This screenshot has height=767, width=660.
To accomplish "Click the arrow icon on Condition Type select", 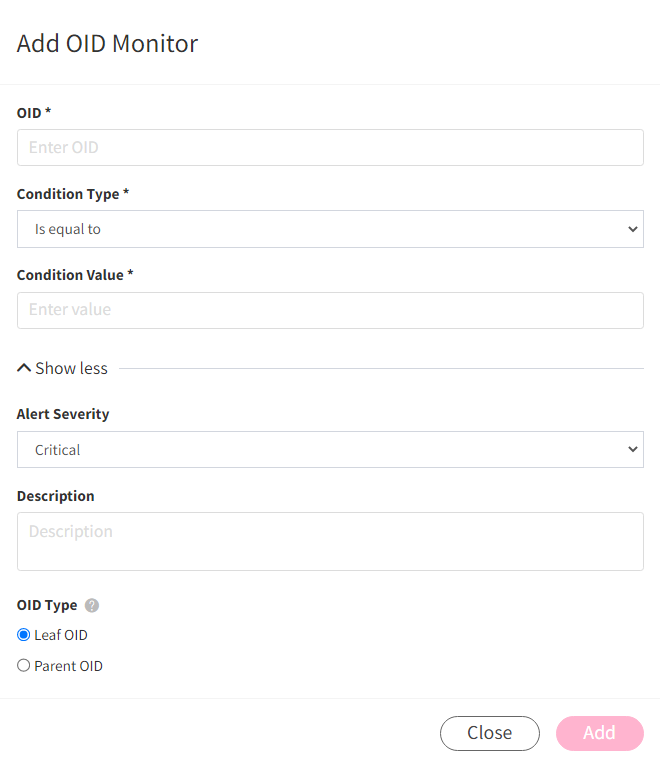I will click(x=633, y=229).
